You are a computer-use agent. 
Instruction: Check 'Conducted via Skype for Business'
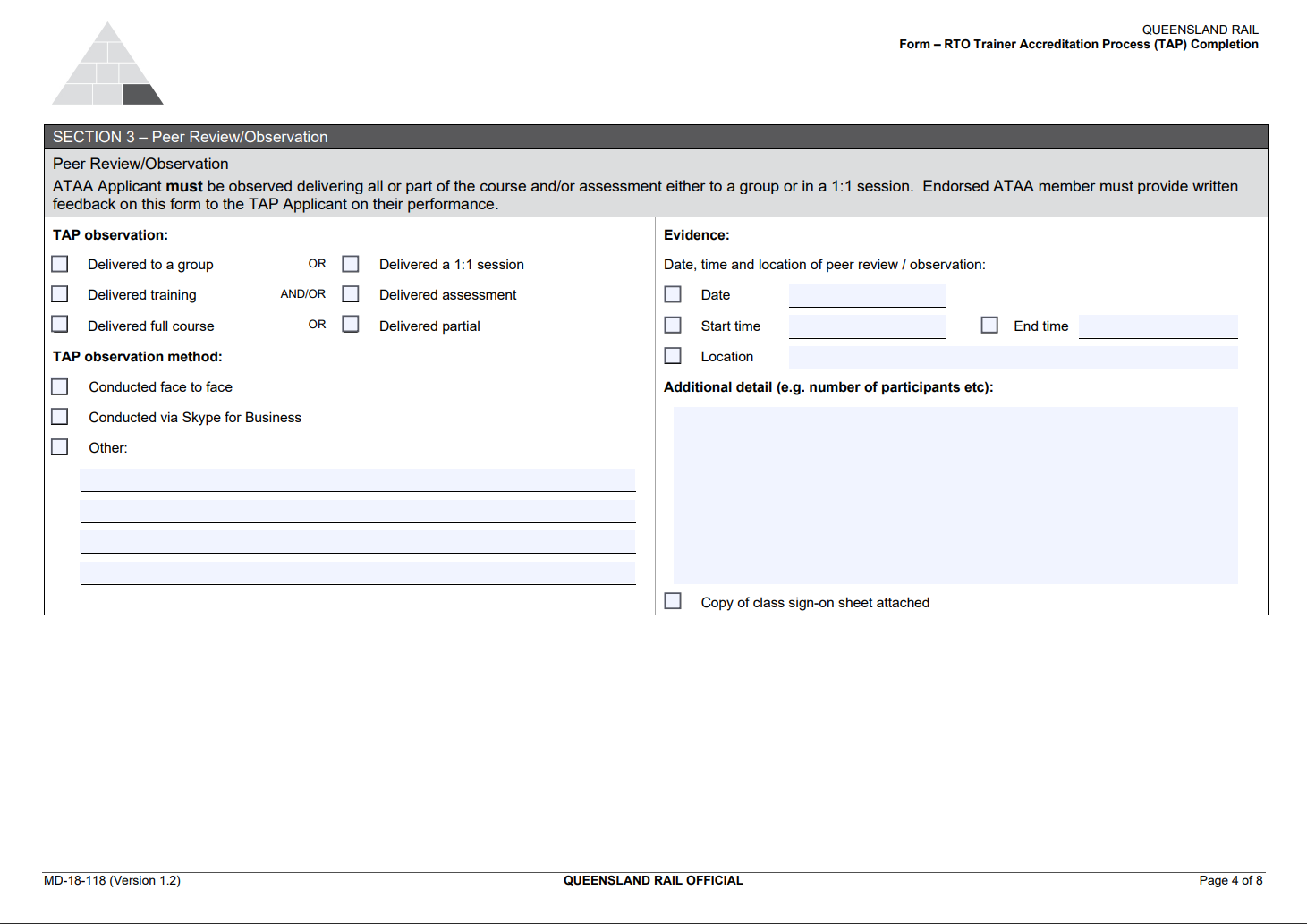(60, 417)
